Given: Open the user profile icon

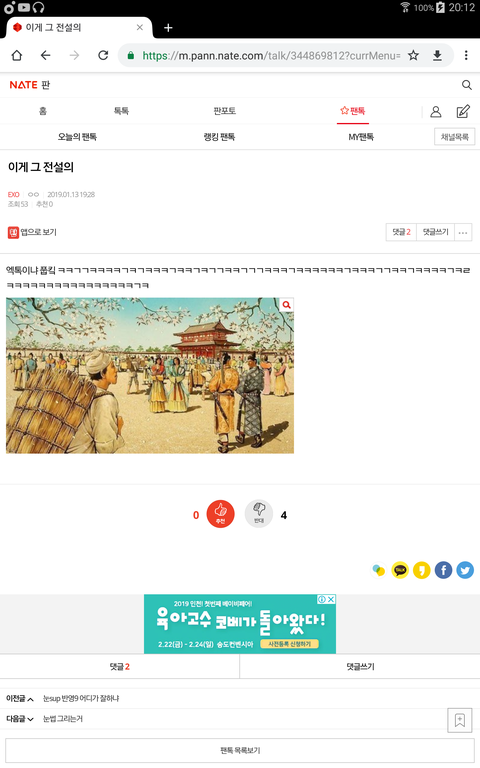Looking at the screenshot, I should [435, 112].
